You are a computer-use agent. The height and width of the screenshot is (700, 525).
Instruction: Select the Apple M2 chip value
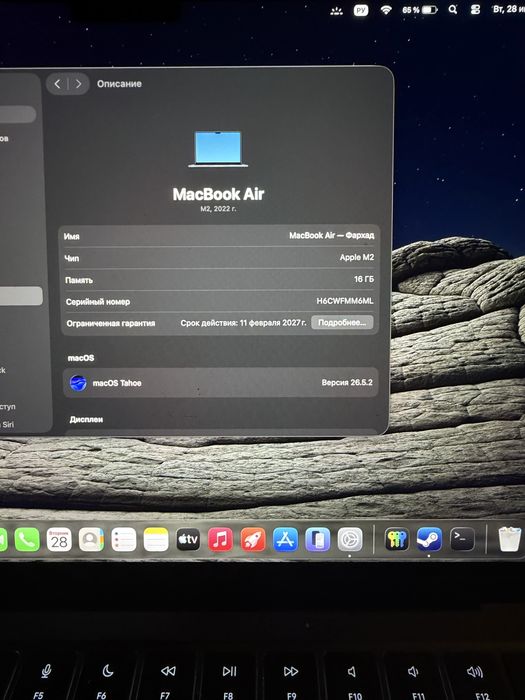(357, 257)
